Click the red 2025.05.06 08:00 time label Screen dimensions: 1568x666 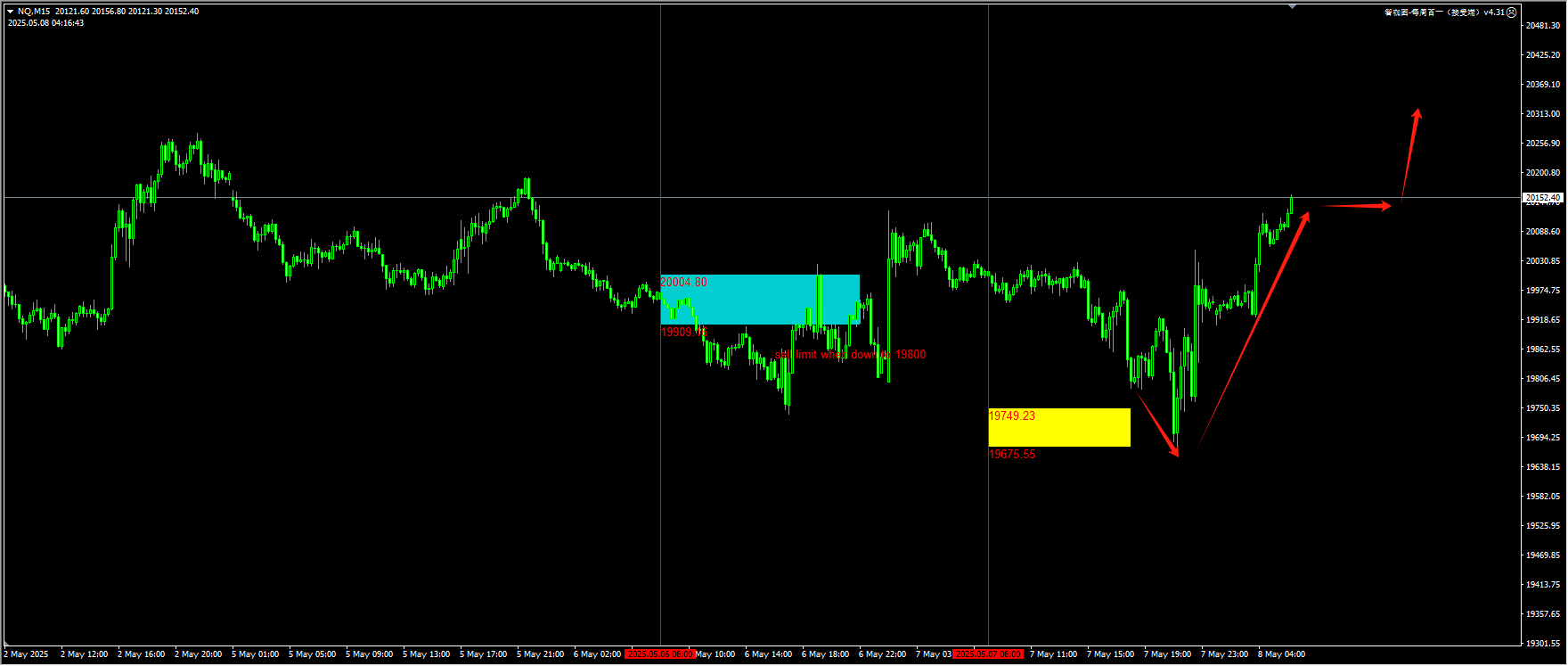coord(659,654)
